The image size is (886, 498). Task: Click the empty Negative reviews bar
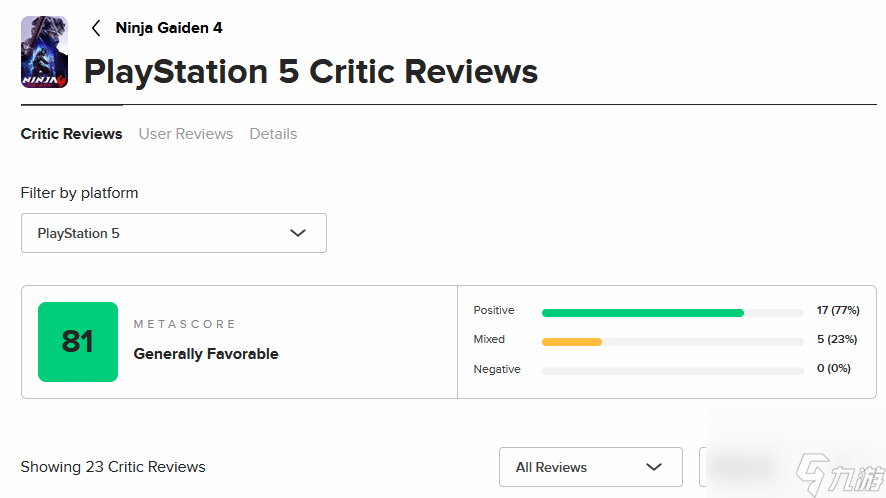point(672,371)
